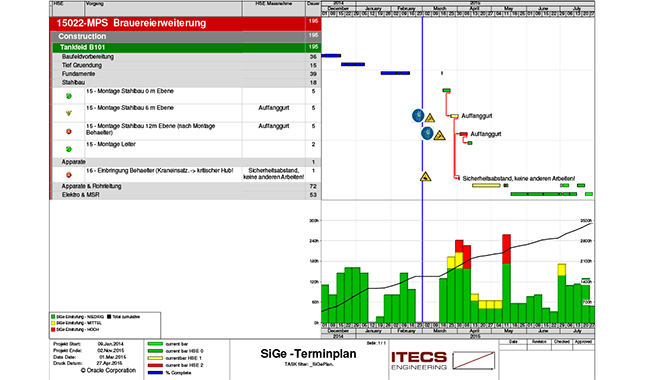
Task: Select long green Elektro & MSR bar
Action: point(544,194)
